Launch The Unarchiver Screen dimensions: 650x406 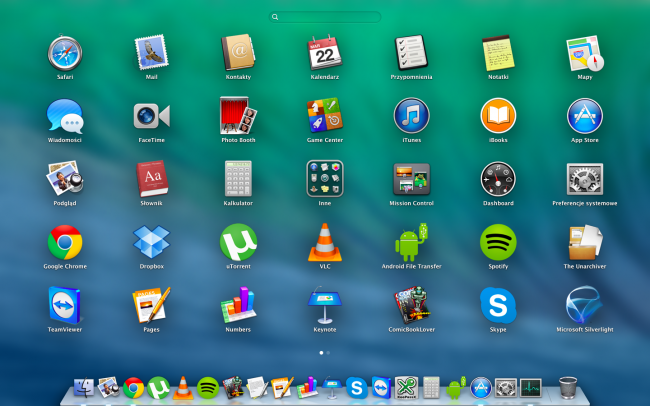[x=585, y=242]
